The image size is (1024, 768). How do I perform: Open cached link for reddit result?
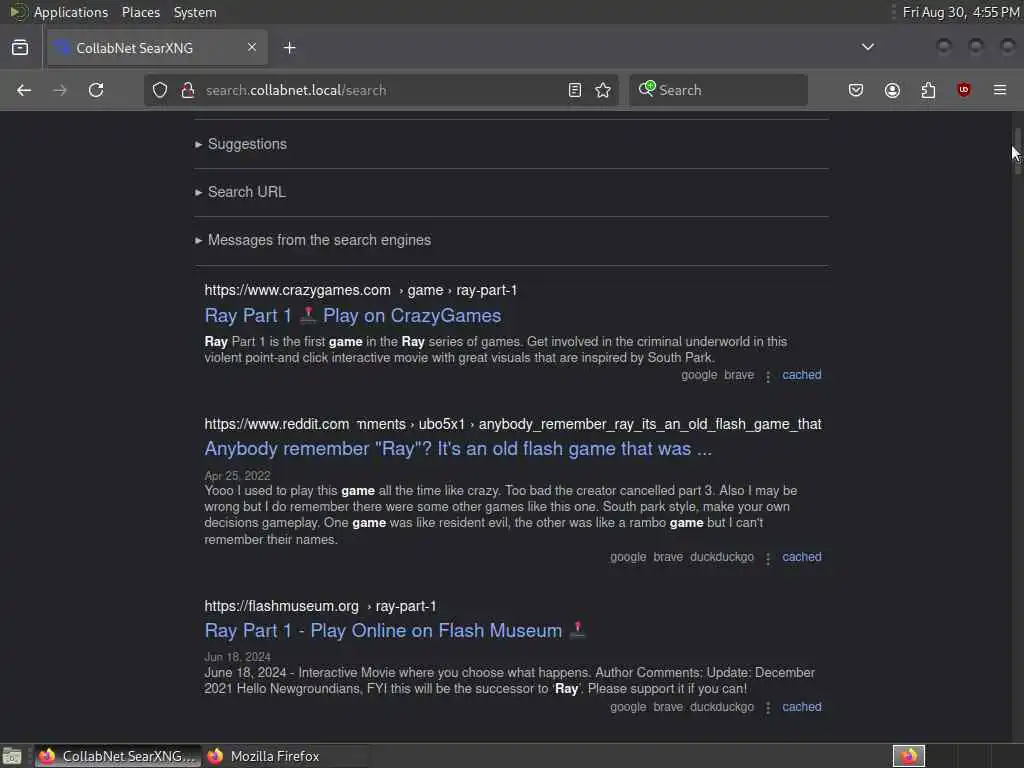(802, 557)
